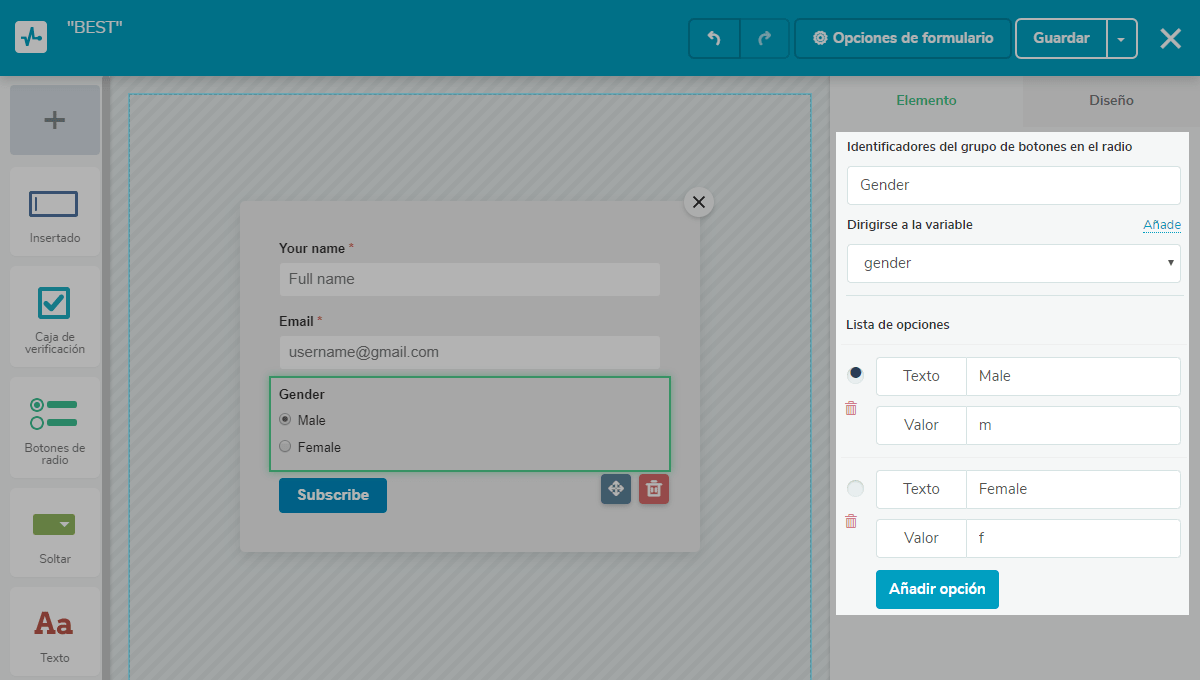
Task: Click the move handle under Gender block
Action: pyautogui.click(x=616, y=489)
